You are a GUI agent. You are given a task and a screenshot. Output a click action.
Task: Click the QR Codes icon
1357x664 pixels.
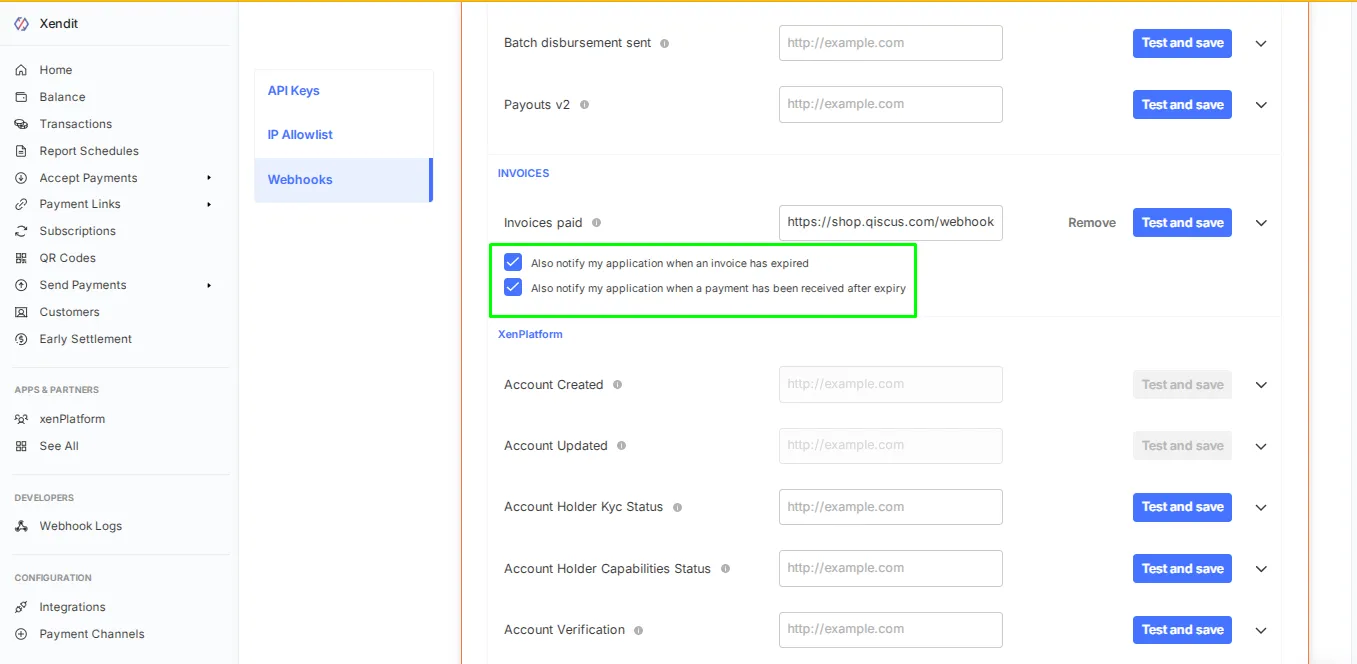tap(21, 258)
